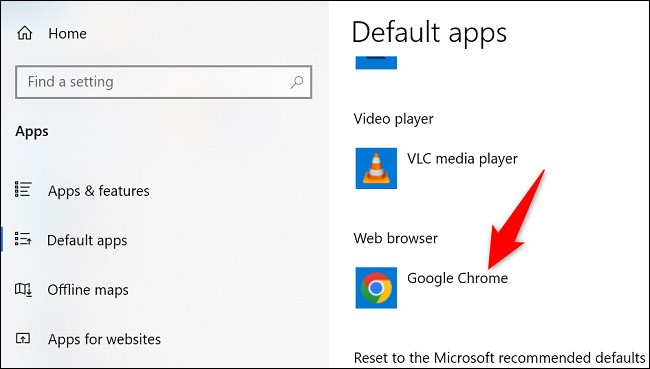The image size is (650, 369).
Task: Click the Web browser label
Action: (x=395, y=238)
